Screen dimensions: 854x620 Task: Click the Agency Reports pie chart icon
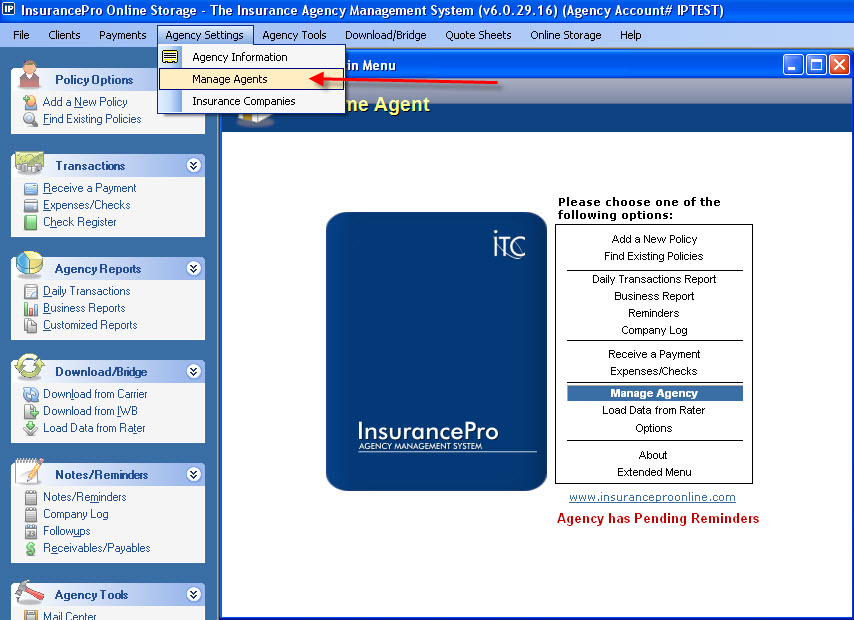(x=29, y=264)
